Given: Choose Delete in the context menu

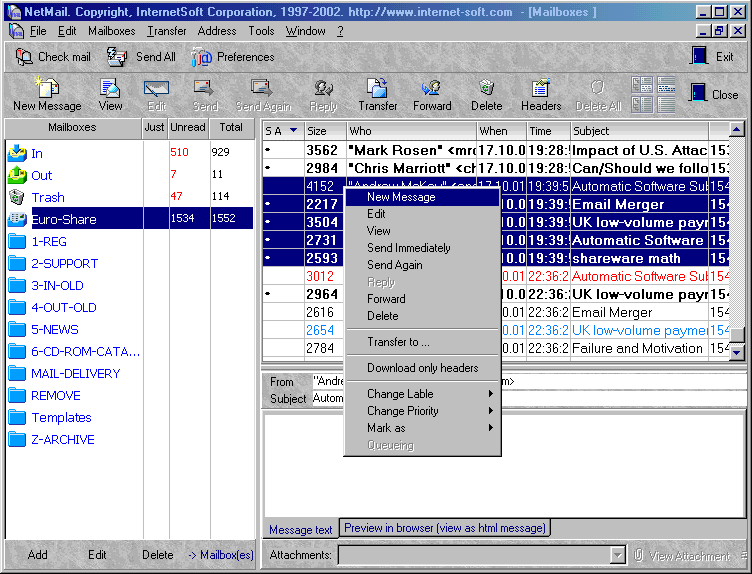Looking at the screenshot, I should (423, 316).
